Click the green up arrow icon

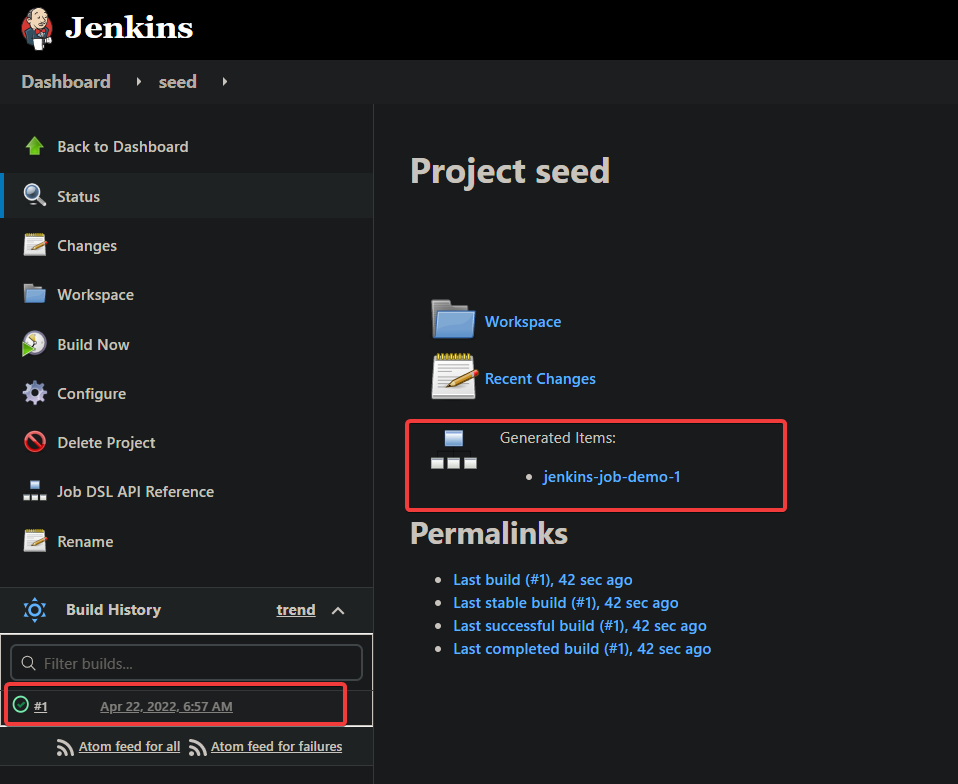click(x=35, y=146)
